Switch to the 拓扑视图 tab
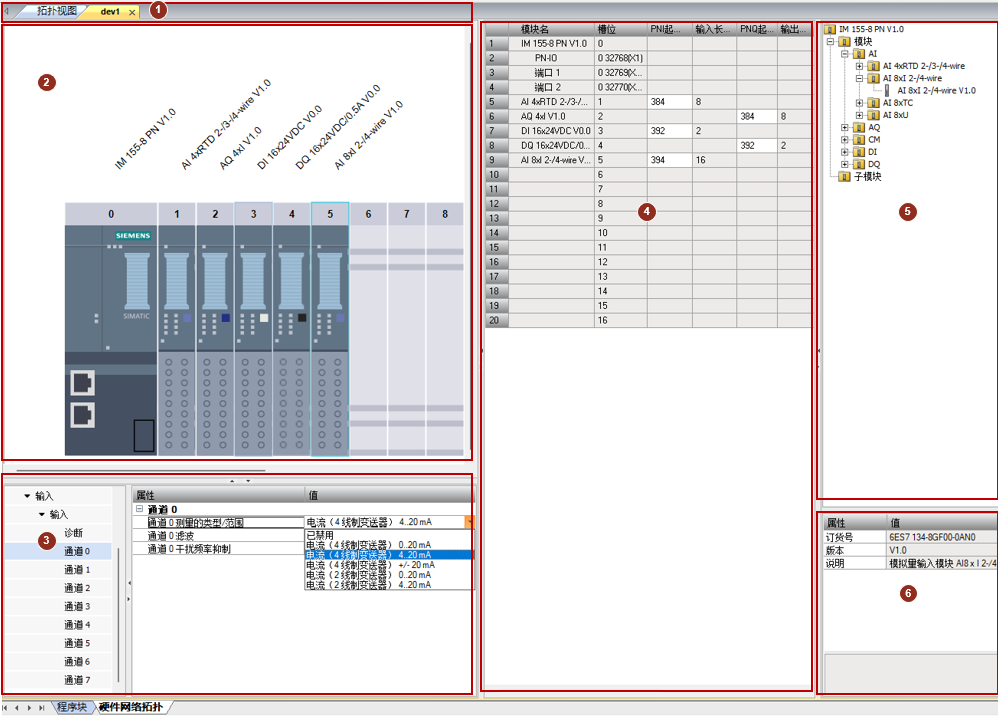 point(56,11)
